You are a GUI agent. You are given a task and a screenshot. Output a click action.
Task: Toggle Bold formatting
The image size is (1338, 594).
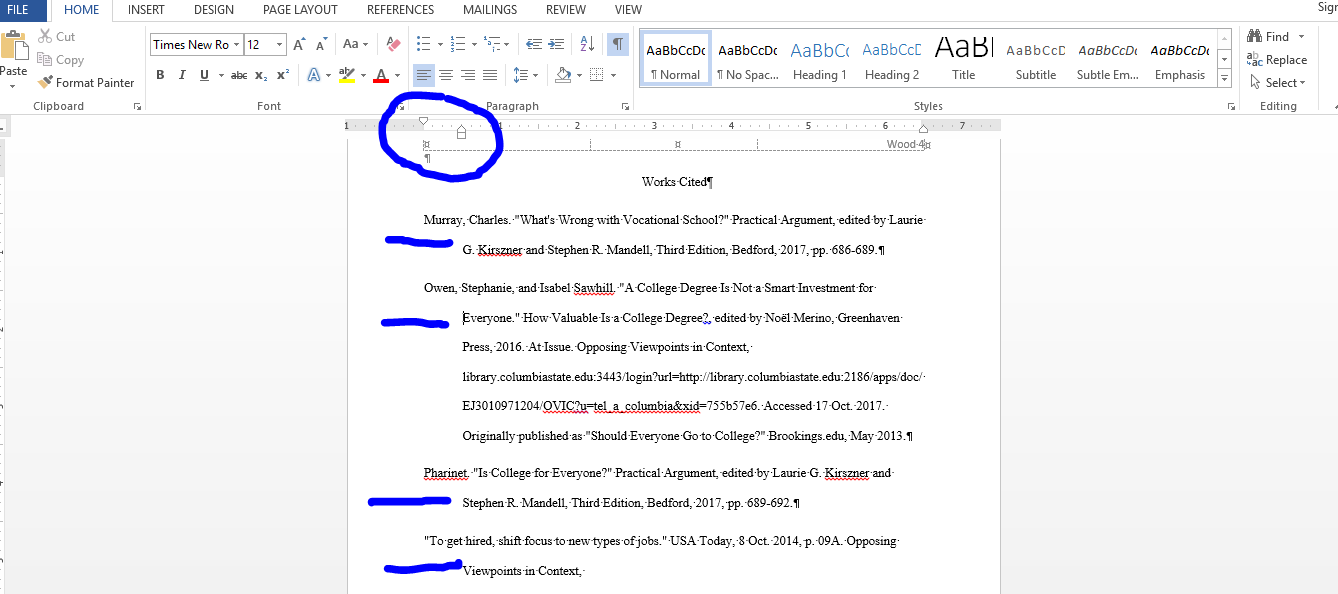[x=159, y=75]
